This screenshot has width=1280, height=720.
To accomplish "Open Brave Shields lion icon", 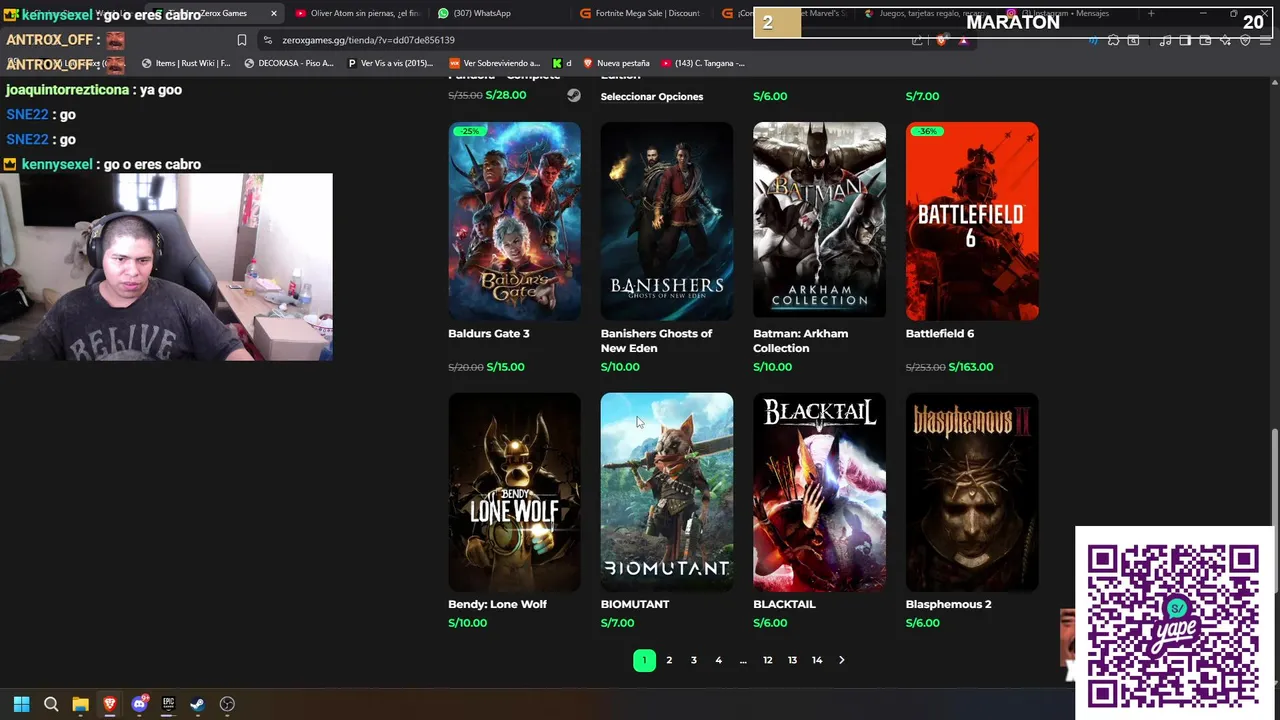I will (941, 41).
